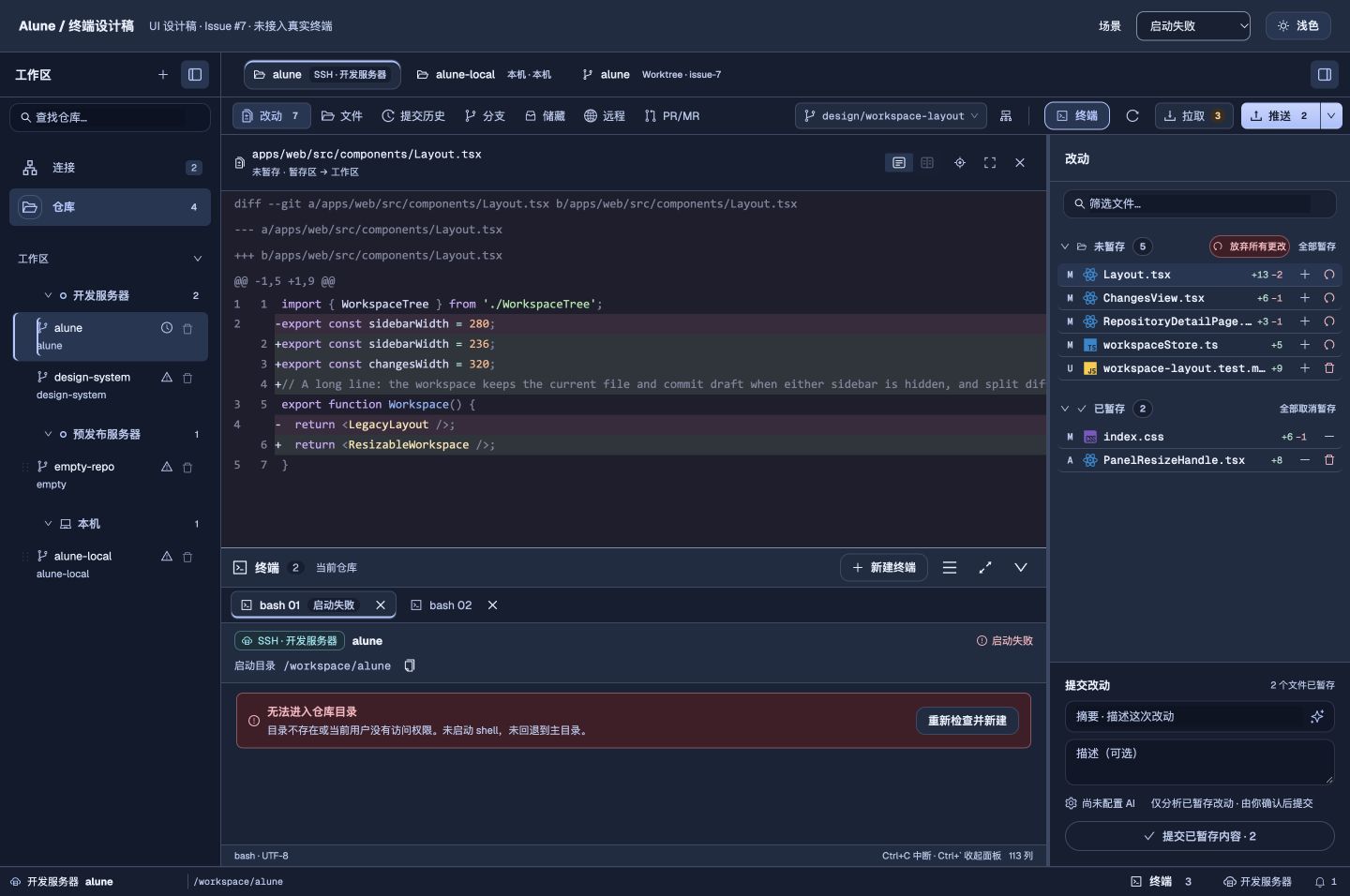Collapse the 已暂存 changes group
Screen dimensions: 1350x896
click(x=1065, y=409)
